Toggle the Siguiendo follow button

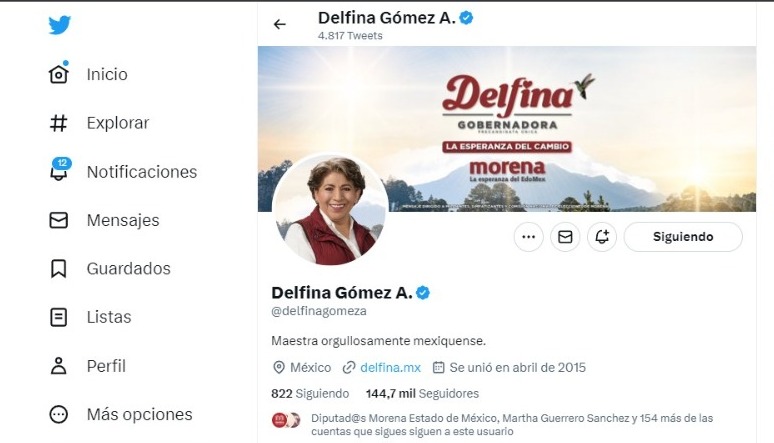(x=683, y=237)
